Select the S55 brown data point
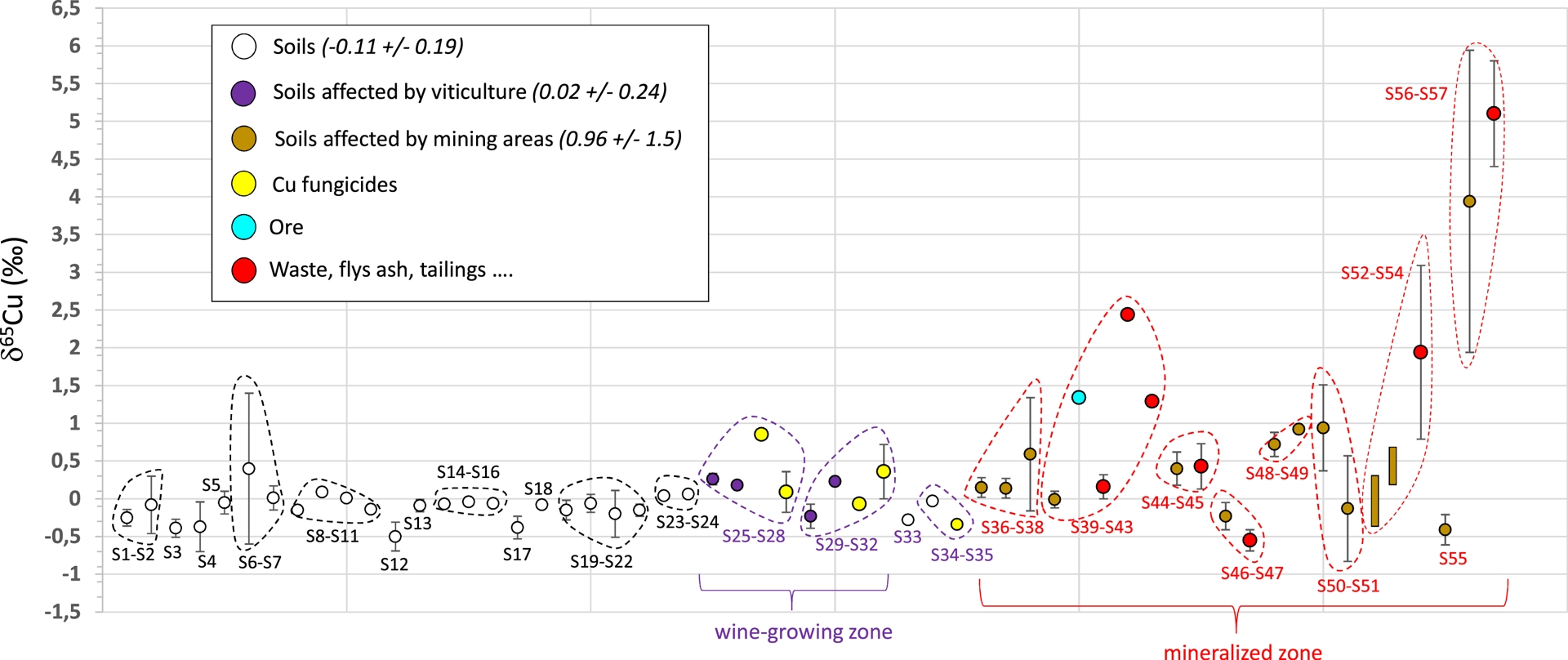The height and width of the screenshot is (660, 1568). 1445,530
